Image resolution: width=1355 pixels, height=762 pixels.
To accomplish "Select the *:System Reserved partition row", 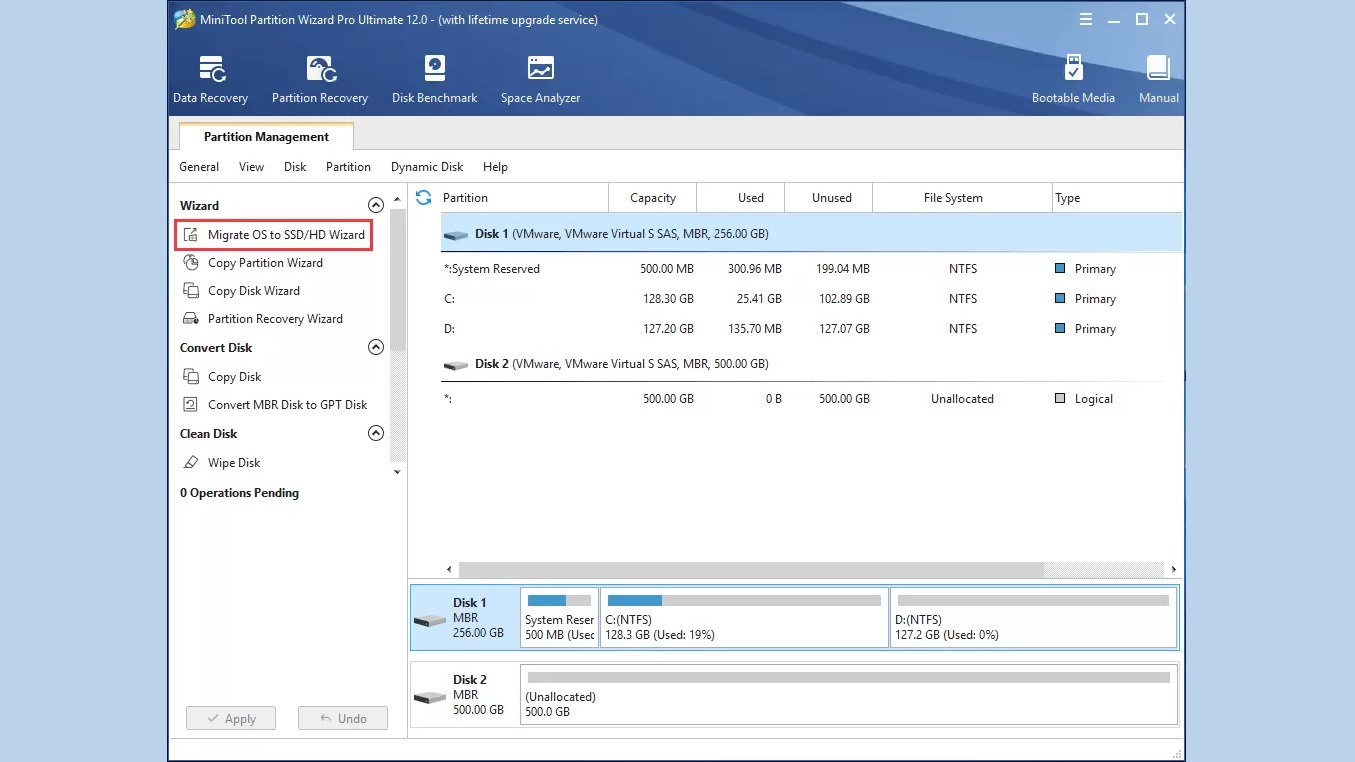I will [811, 269].
